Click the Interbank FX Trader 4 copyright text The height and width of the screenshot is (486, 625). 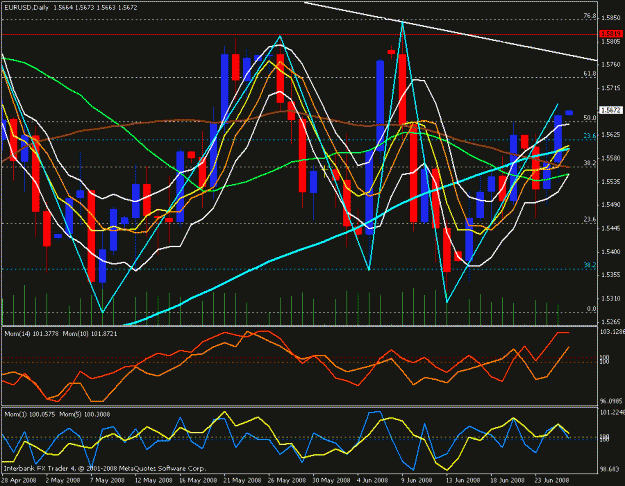click(x=105, y=469)
